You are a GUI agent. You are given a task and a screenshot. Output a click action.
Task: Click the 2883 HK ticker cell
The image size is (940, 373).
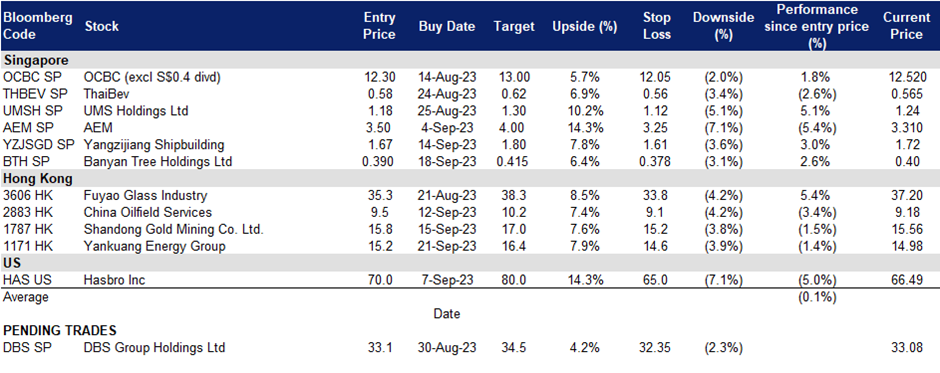point(25,212)
